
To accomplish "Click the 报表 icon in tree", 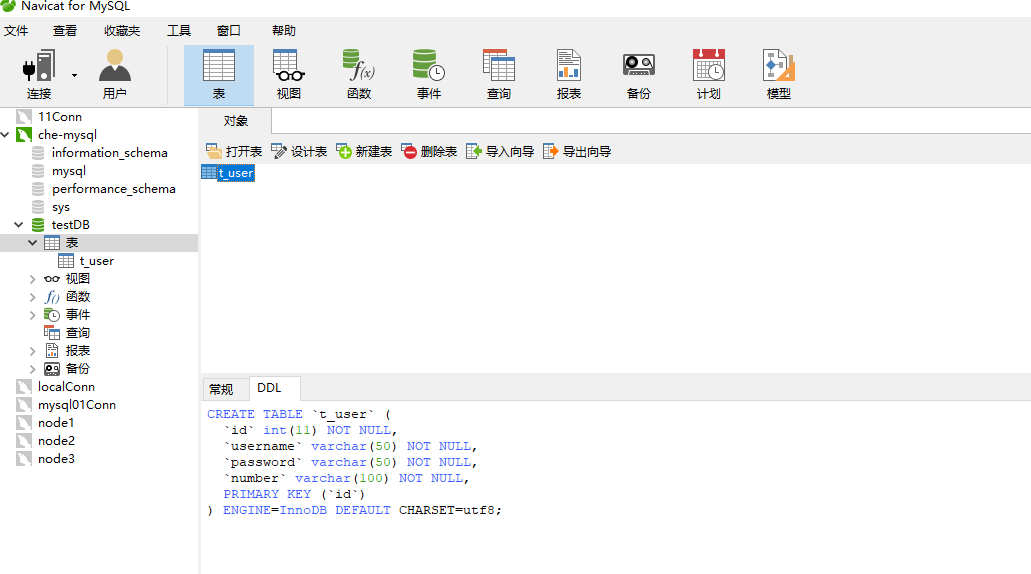I will tap(52, 351).
